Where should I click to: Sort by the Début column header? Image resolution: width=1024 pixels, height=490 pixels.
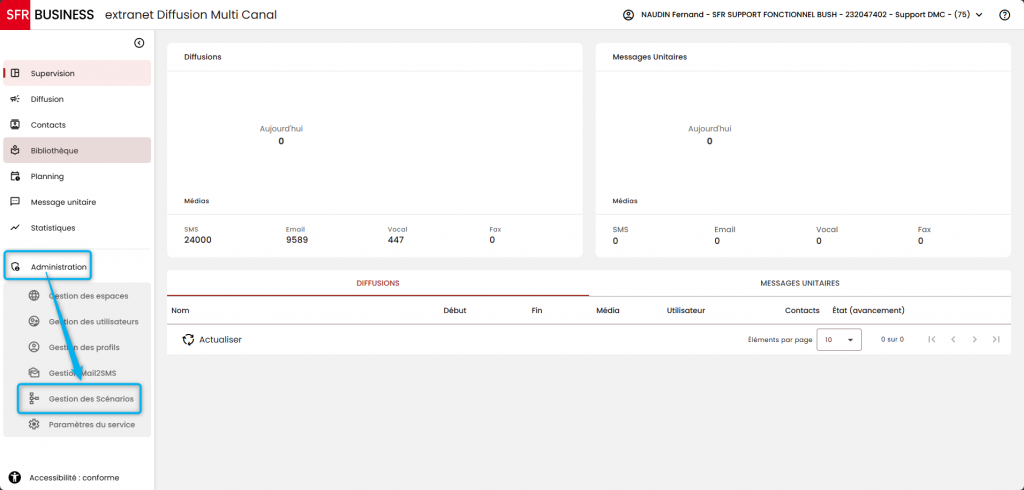tap(455, 310)
